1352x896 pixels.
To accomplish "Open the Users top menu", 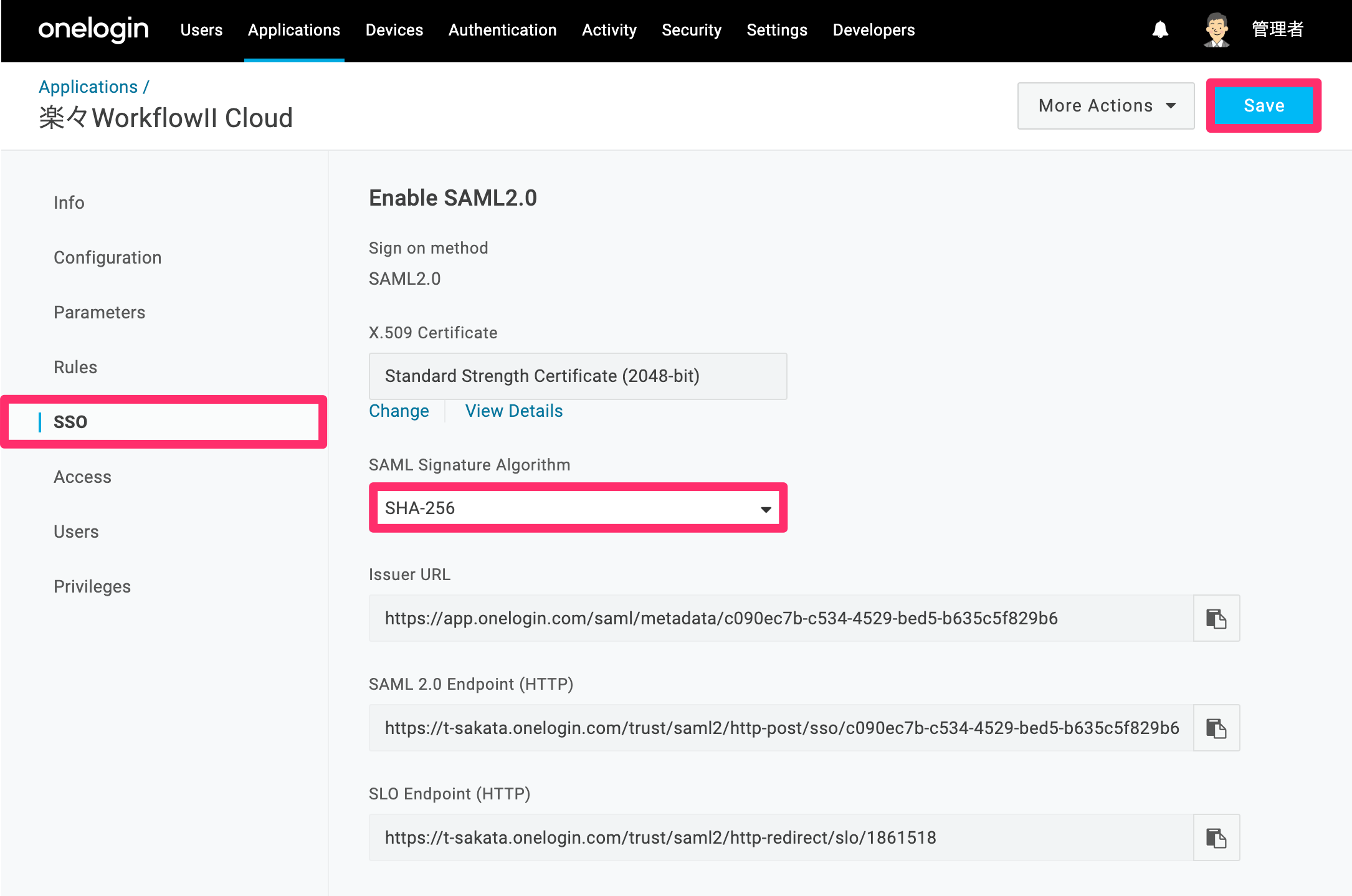I will 201,30.
